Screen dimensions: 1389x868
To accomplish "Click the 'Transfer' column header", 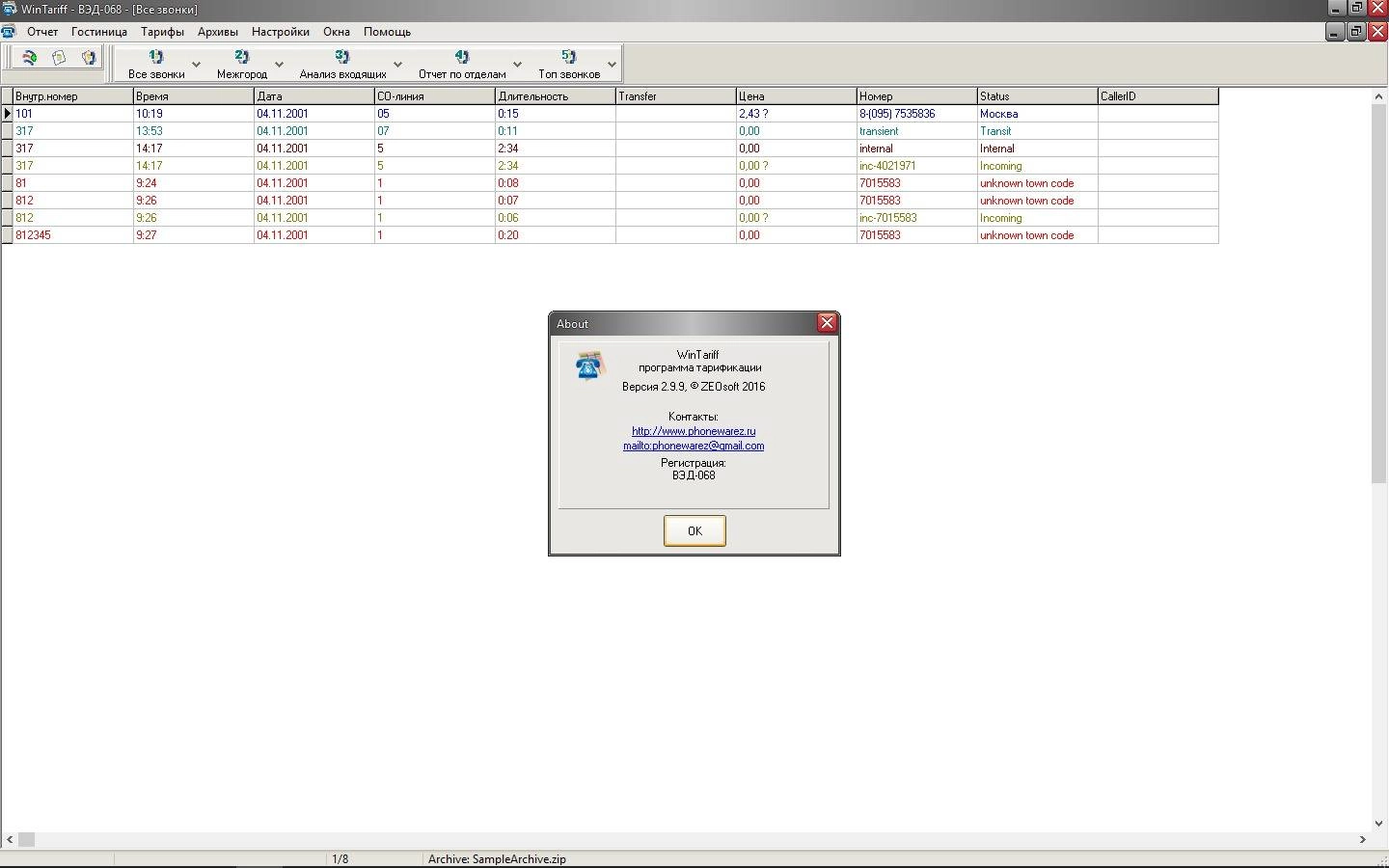I will (675, 96).
